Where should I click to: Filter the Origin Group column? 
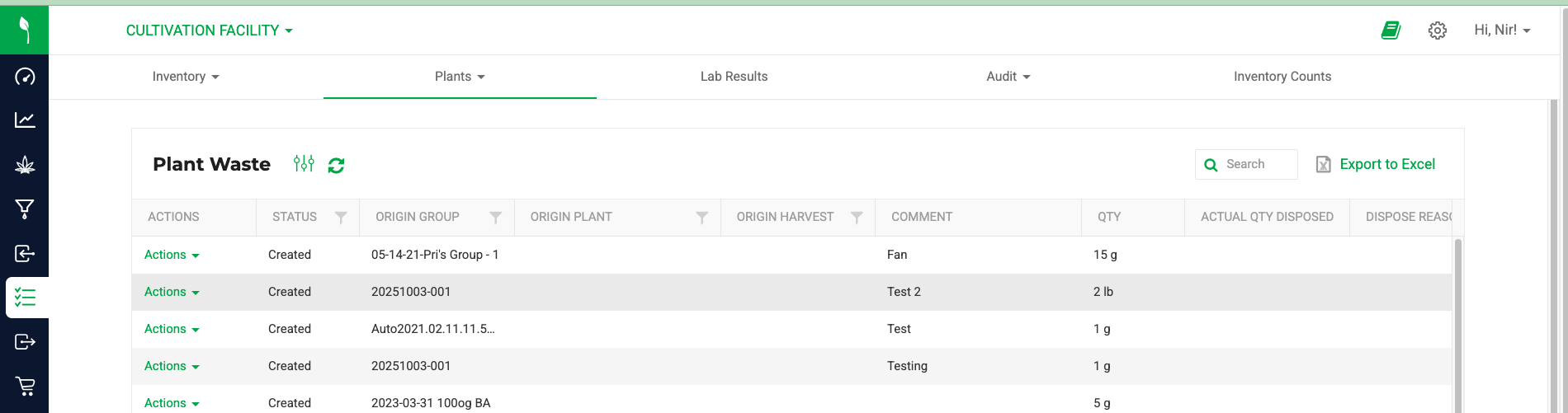tap(495, 218)
